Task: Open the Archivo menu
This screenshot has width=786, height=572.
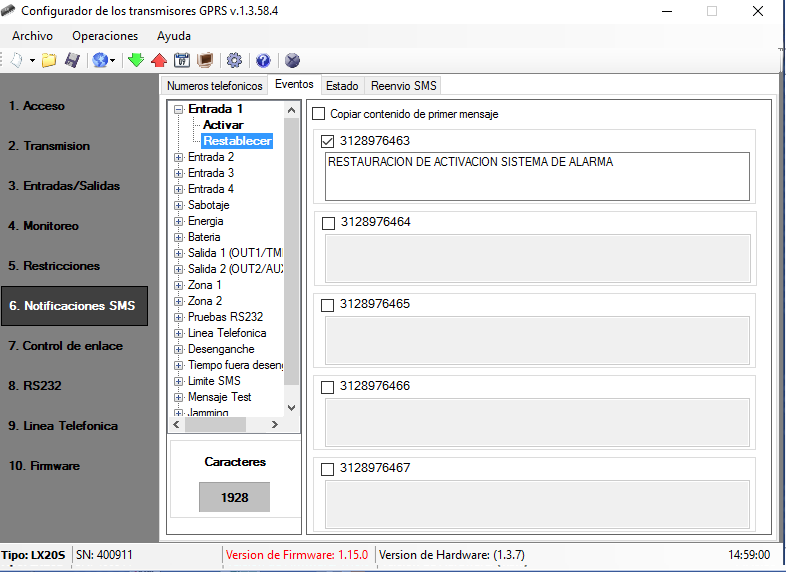Action: click(x=33, y=36)
